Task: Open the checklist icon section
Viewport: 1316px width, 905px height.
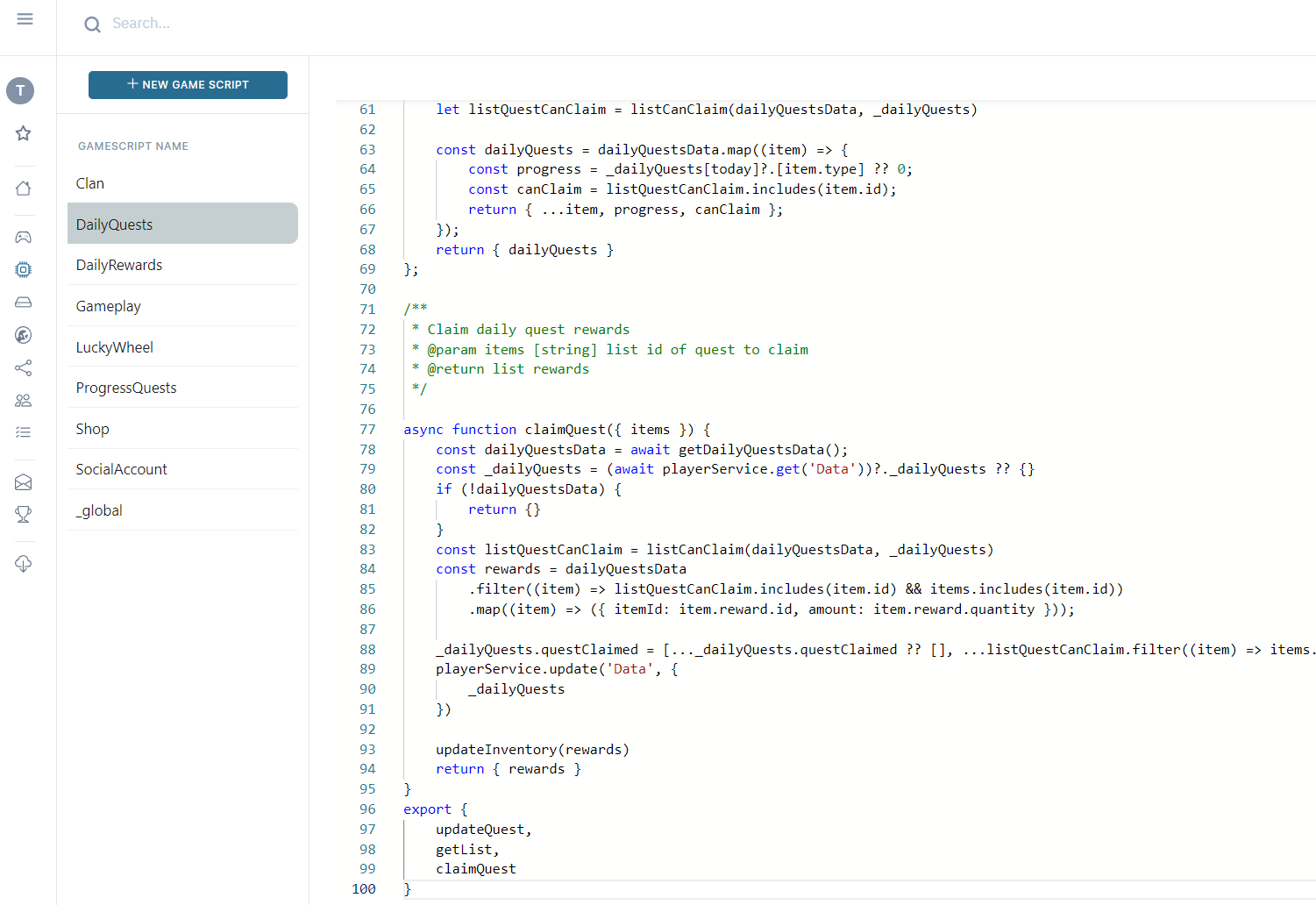Action: pyautogui.click(x=24, y=432)
